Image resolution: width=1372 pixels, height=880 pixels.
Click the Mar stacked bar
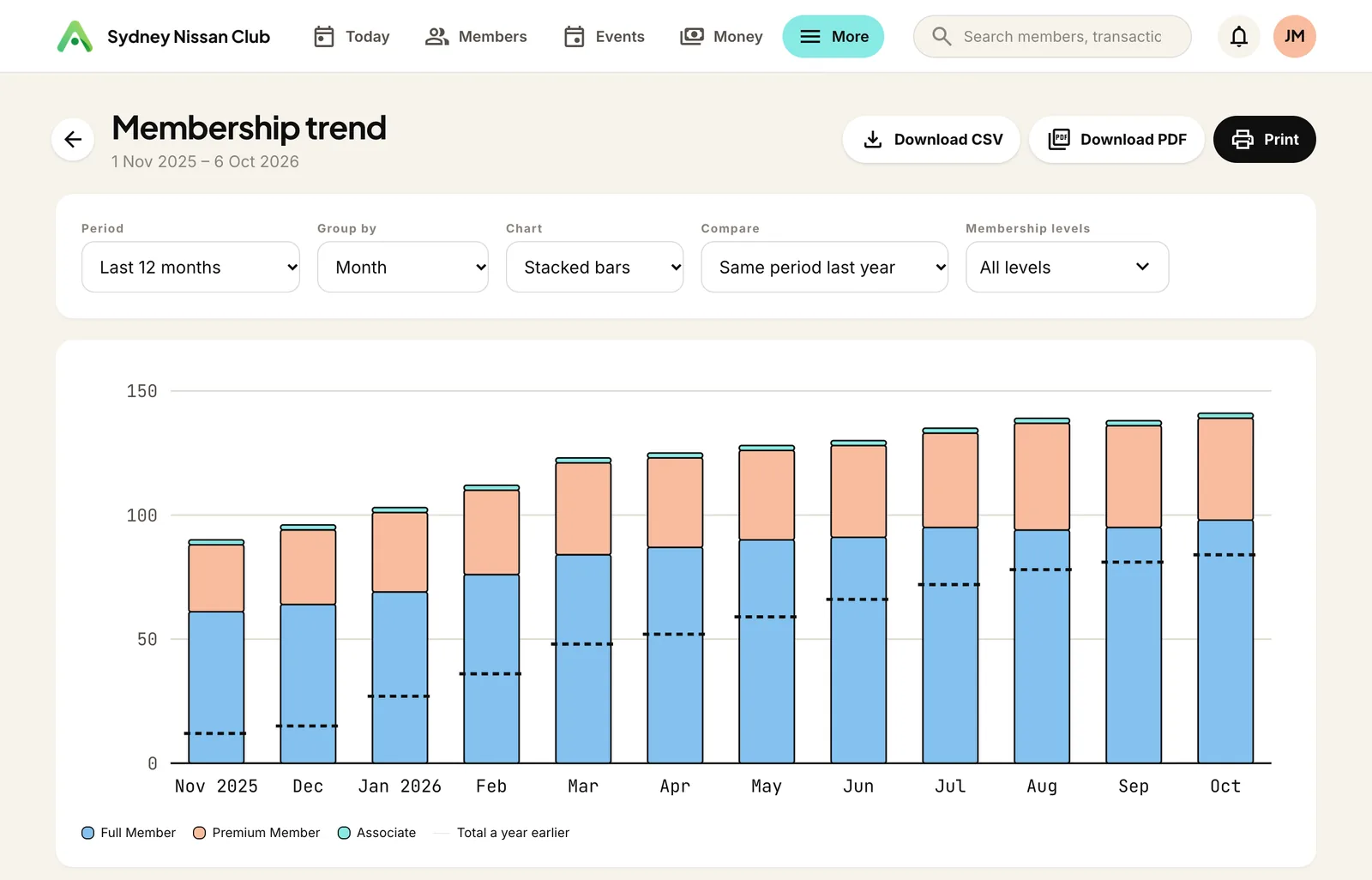(x=583, y=611)
